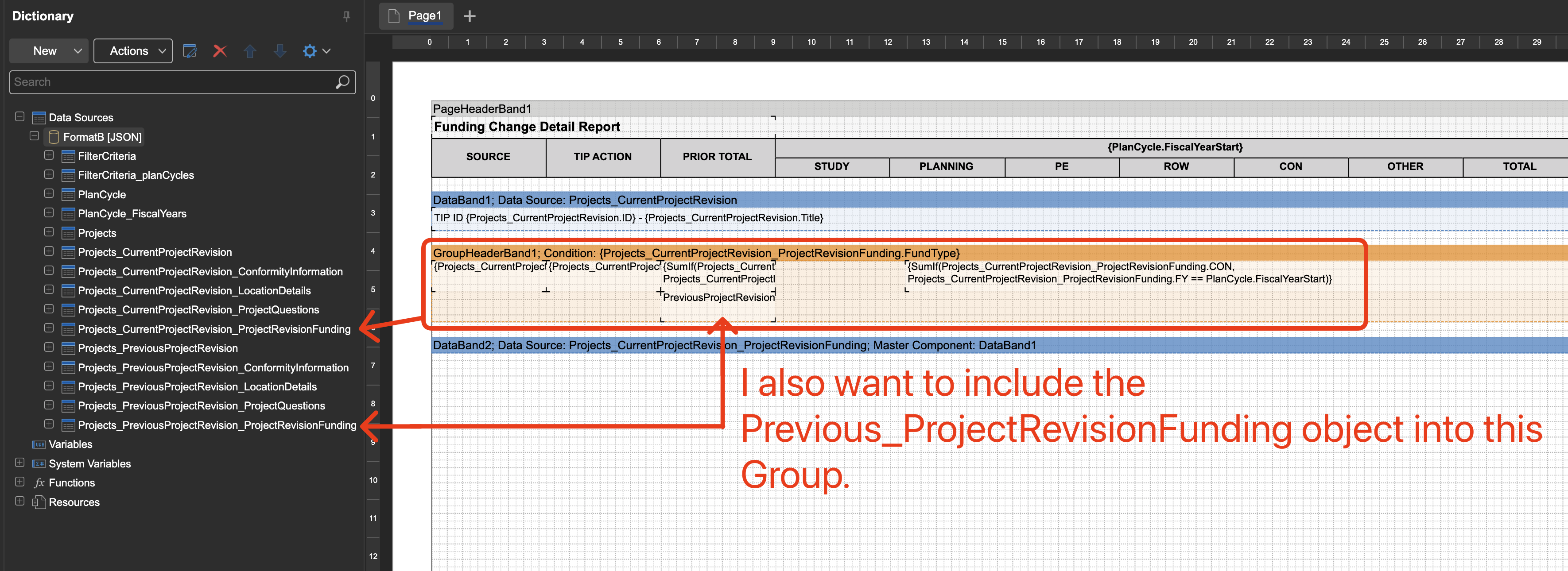This screenshot has height=571, width=1568.
Task: Move selected item down arrow
Action: point(279,51)
